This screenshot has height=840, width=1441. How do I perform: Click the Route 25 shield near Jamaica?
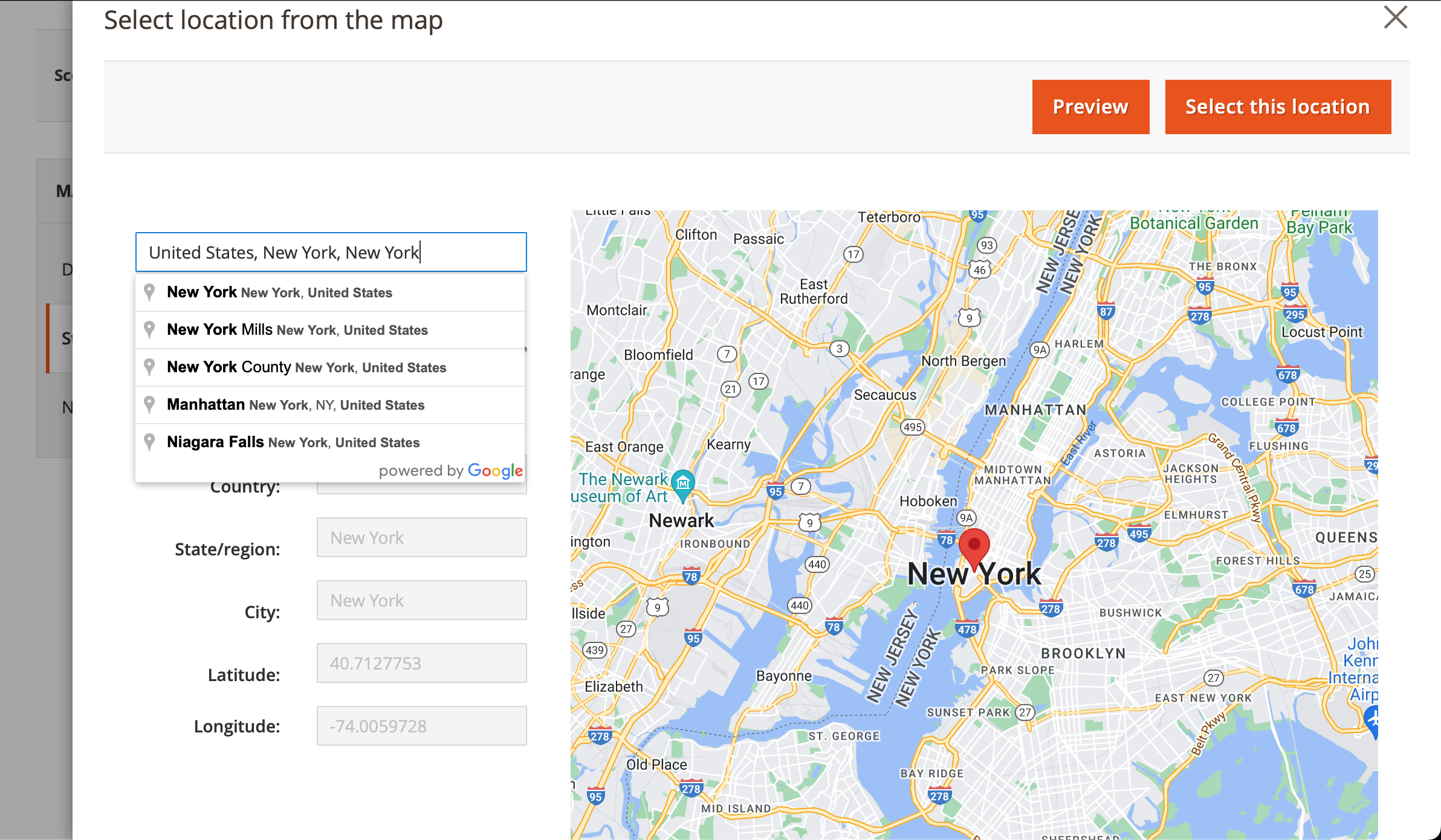[1365, 573]
